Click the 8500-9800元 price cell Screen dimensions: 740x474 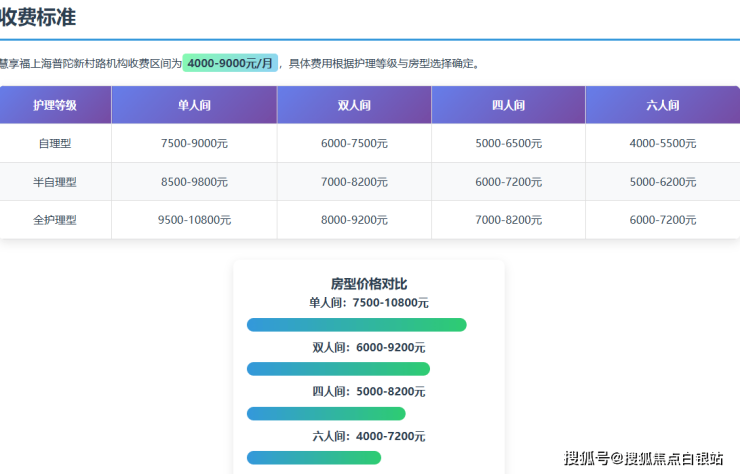point(194,182)
